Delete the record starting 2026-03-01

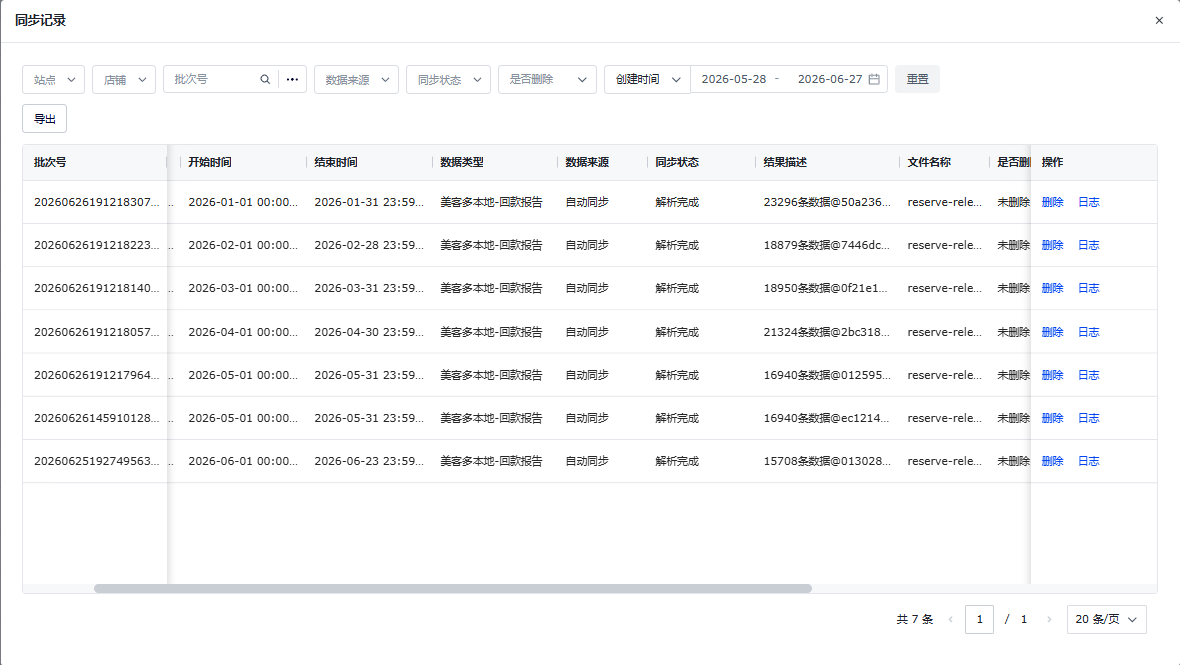[1052, 288]
